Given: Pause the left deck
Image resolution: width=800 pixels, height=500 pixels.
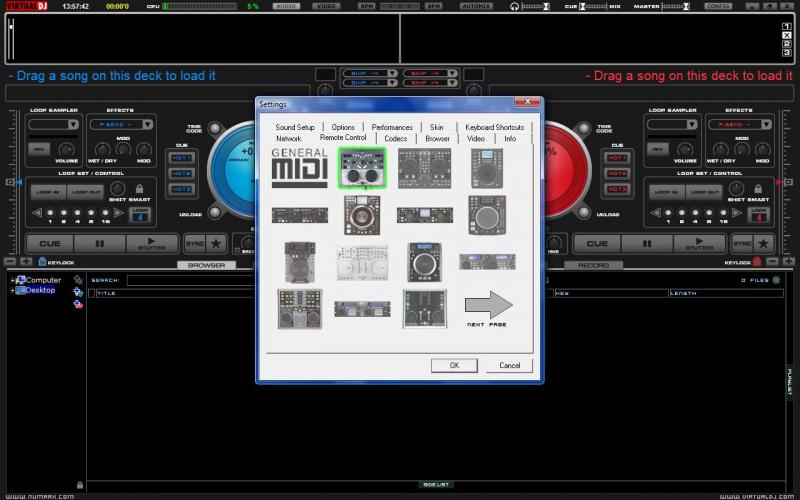Looking at the screenshot, I should pos(99,244).
